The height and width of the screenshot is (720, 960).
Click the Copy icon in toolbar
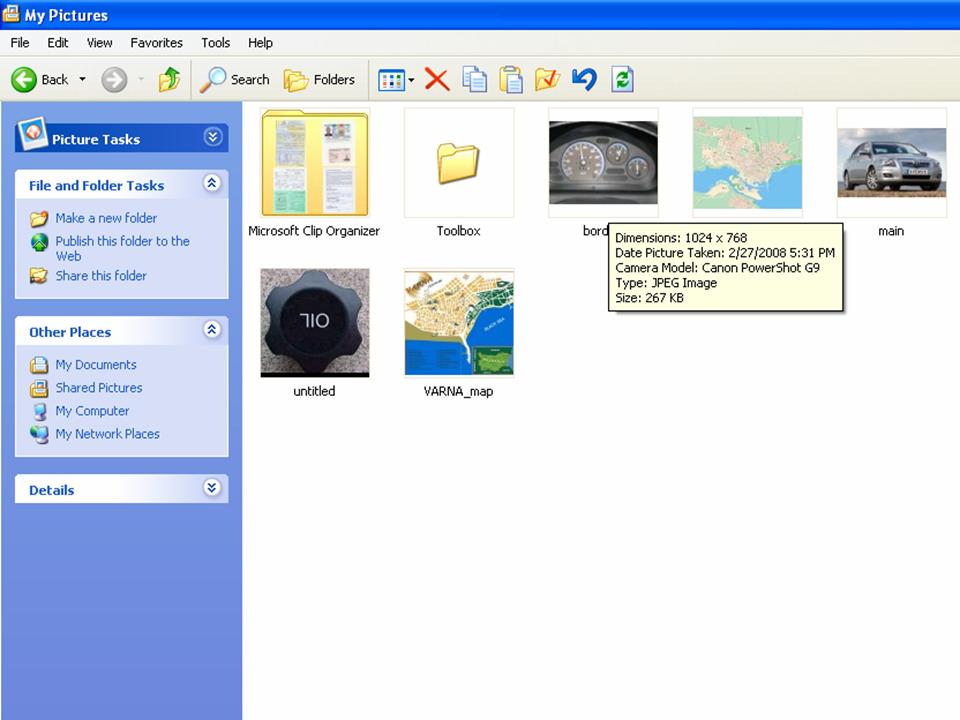tap(474, 80)
